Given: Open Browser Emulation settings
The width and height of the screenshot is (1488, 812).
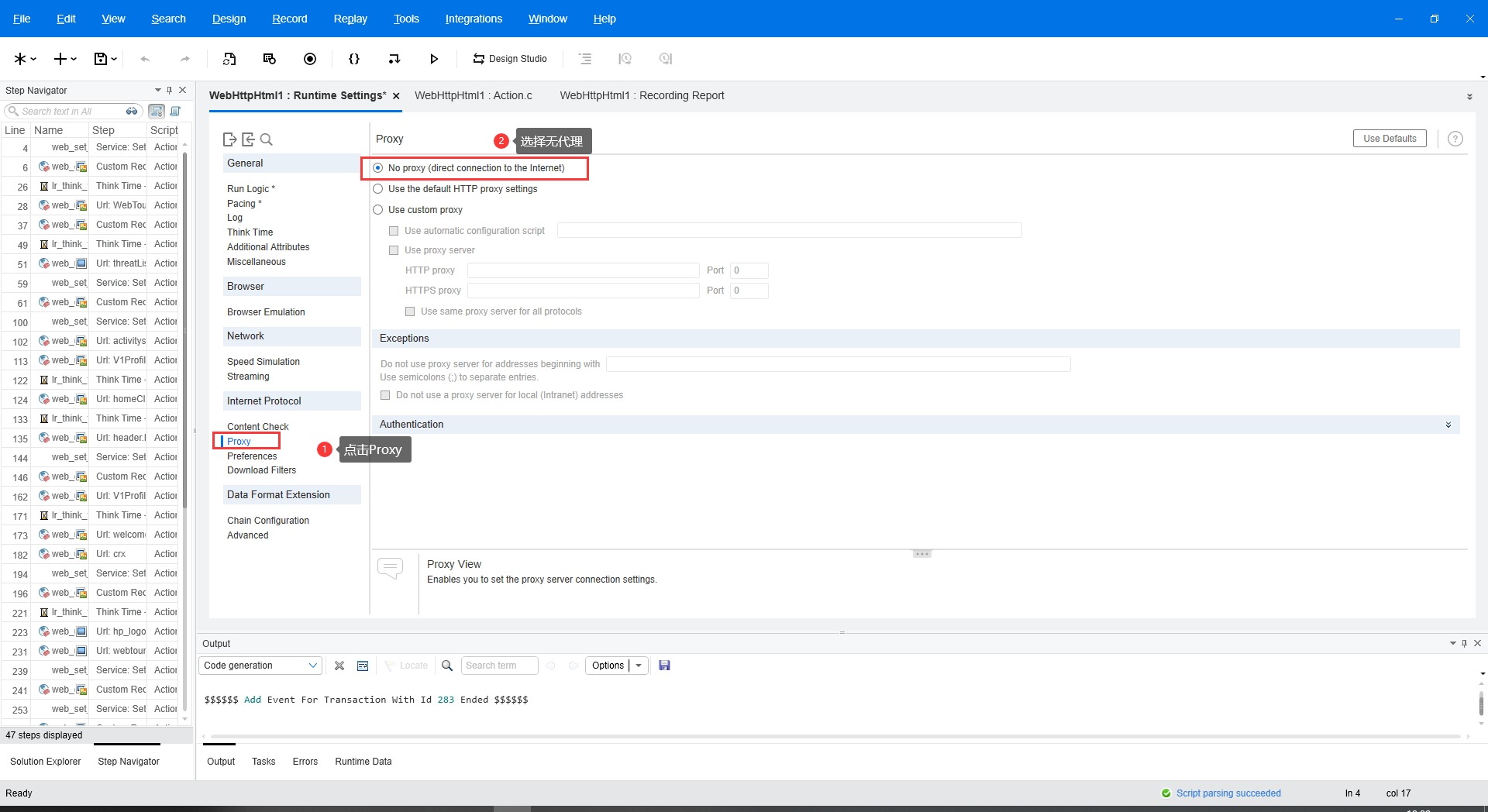Looking at the screenshot, I should [x=266, y=312].
